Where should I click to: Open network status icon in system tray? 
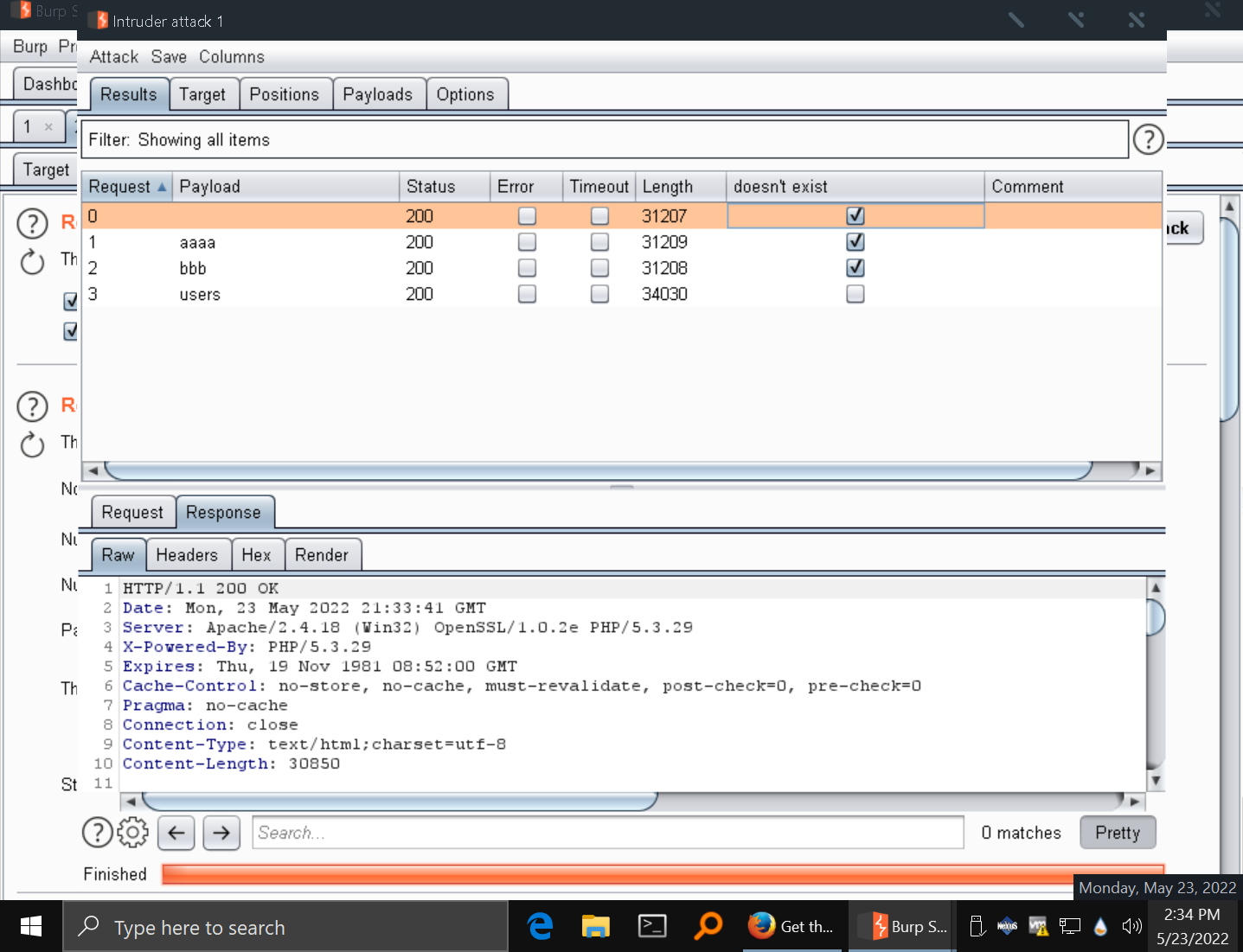[x=1070, y=926]
